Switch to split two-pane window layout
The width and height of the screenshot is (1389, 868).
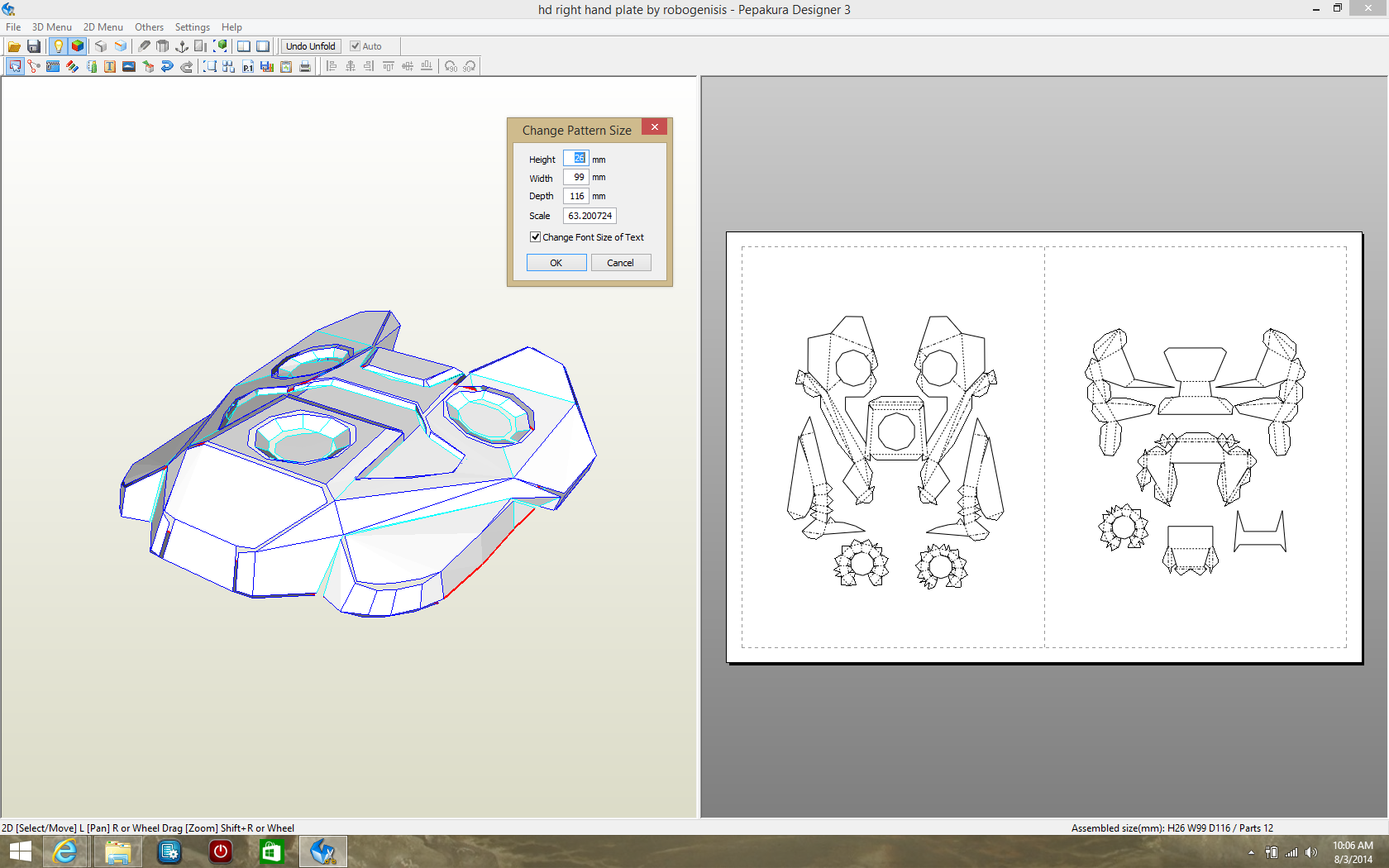(x=244, y=46)
